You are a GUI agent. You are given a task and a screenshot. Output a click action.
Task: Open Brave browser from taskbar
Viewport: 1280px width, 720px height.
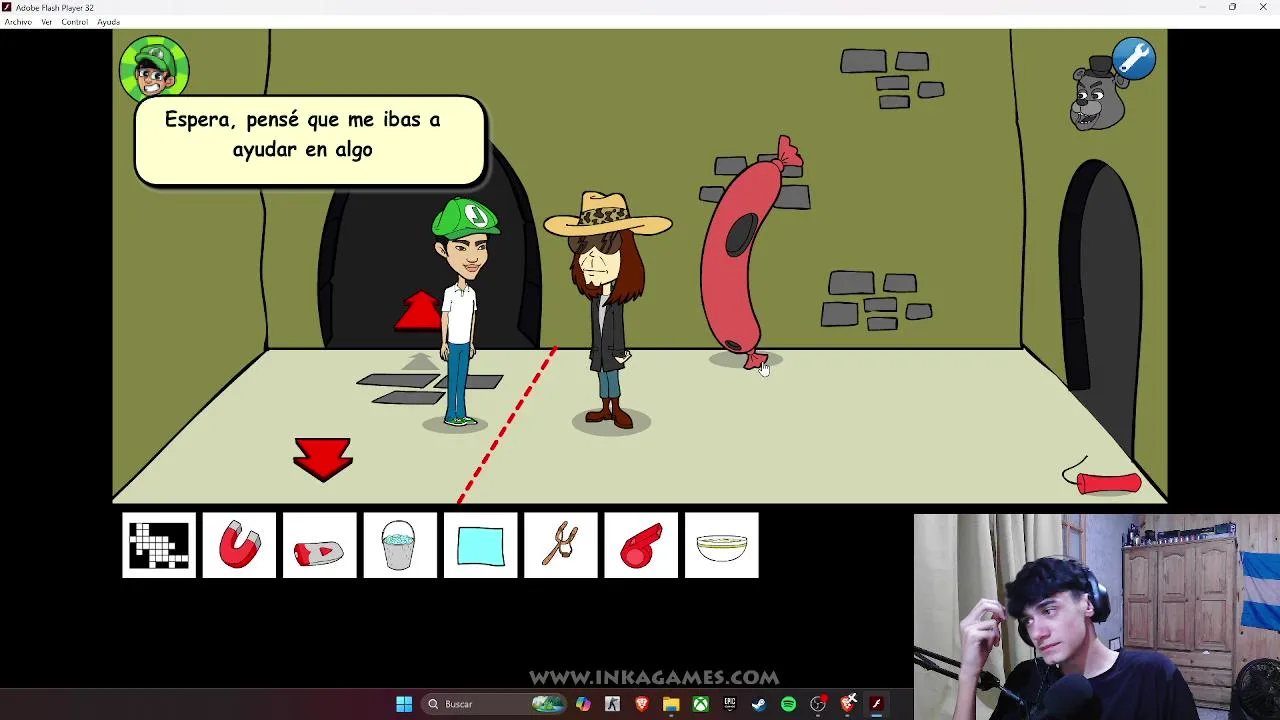click(642, 704)
